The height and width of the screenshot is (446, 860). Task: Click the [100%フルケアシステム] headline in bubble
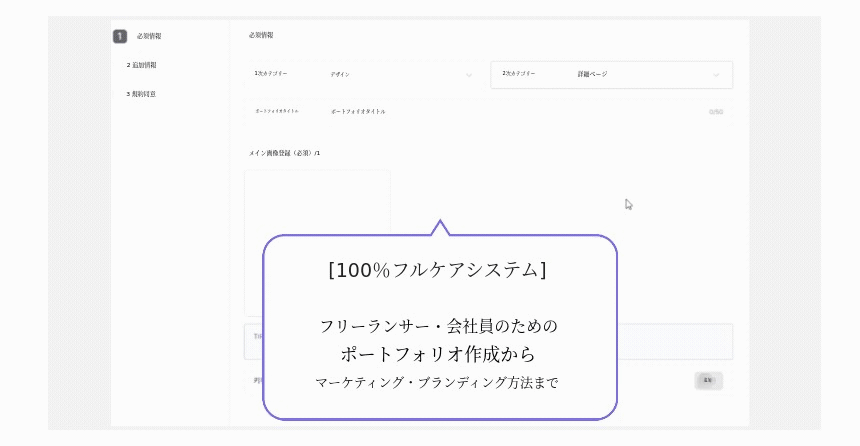tap(439, 270)
